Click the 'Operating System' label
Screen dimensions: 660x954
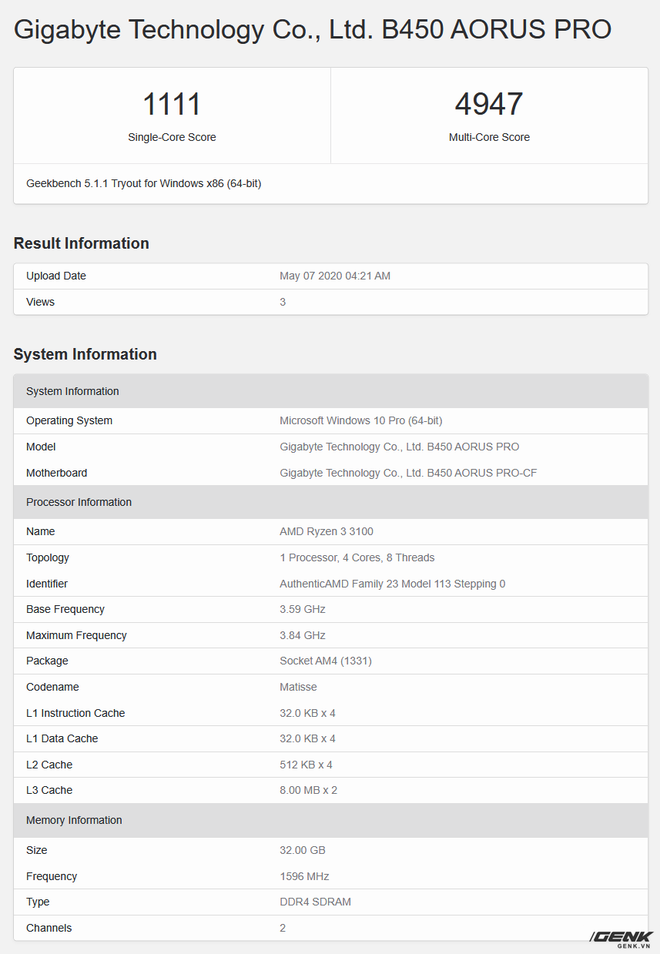[x=69, y=421]
